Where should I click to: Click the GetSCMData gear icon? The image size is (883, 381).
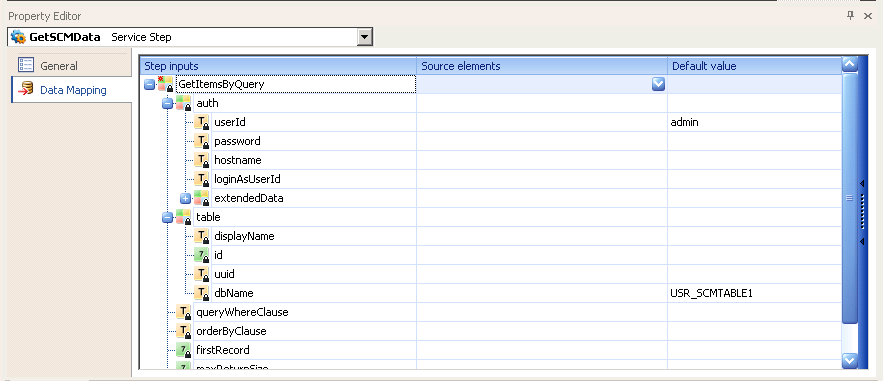pos(18,37)
